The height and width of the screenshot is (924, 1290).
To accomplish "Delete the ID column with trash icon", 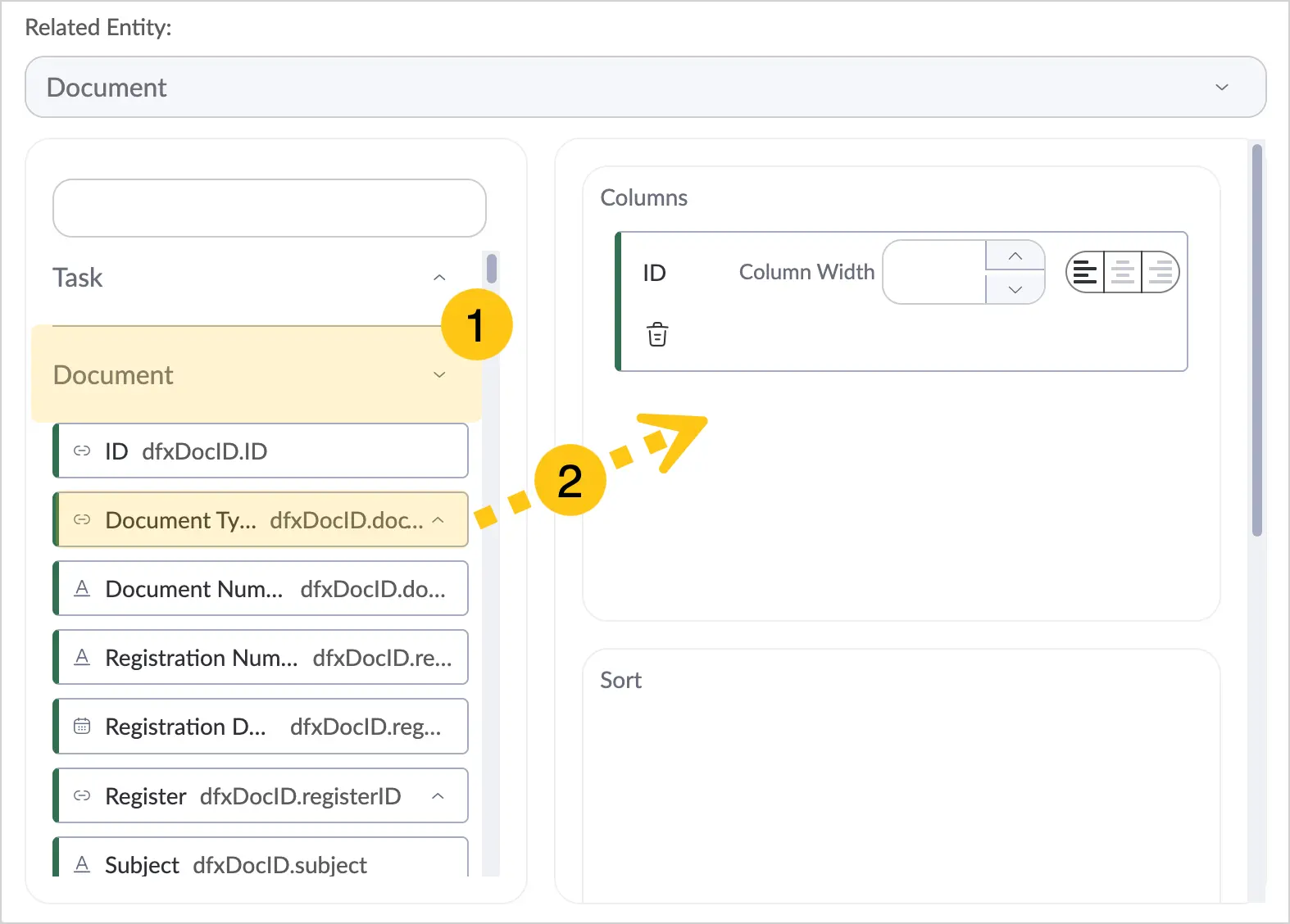I will [657, 334].
